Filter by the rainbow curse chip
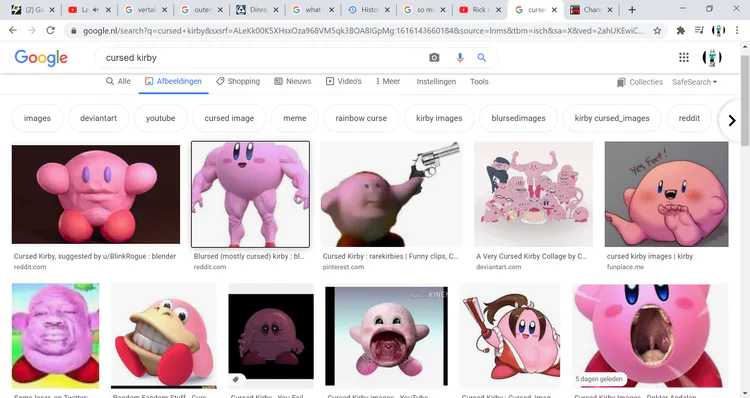This screenshot has height=398, width=750. pyautogui.click(x=361, y=118)
